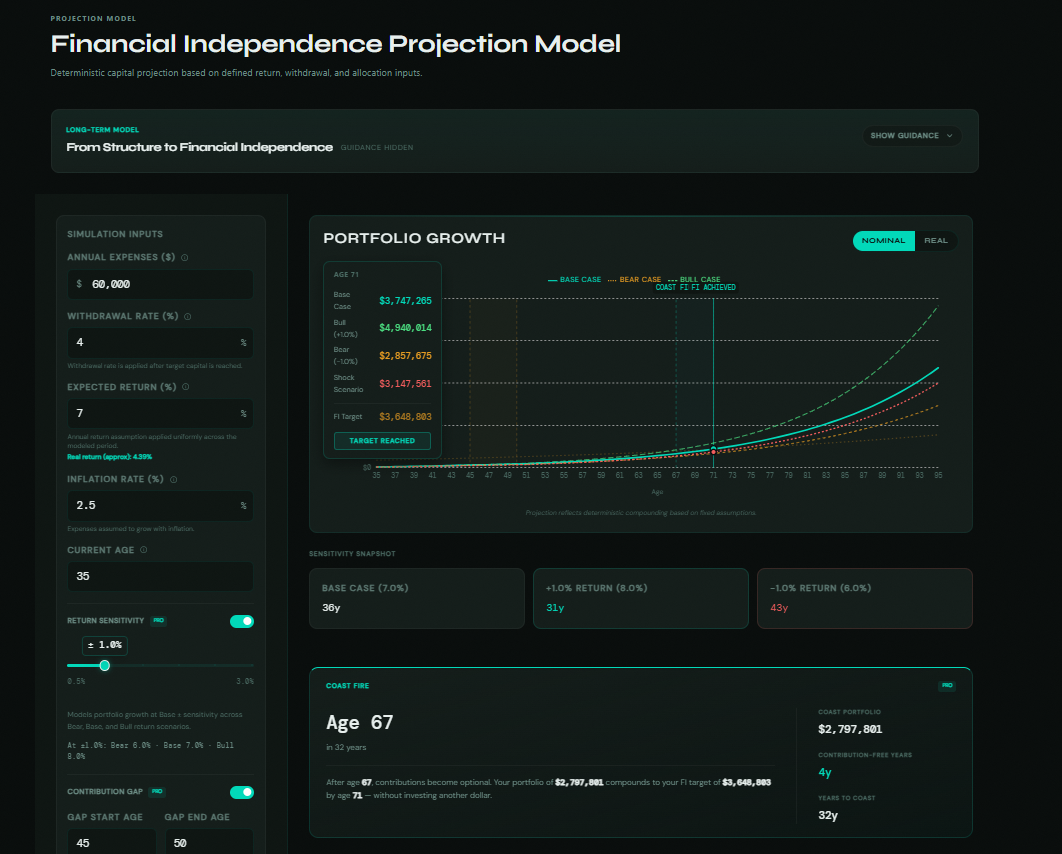Click the Inflation Rate info icon

point(173,479)
